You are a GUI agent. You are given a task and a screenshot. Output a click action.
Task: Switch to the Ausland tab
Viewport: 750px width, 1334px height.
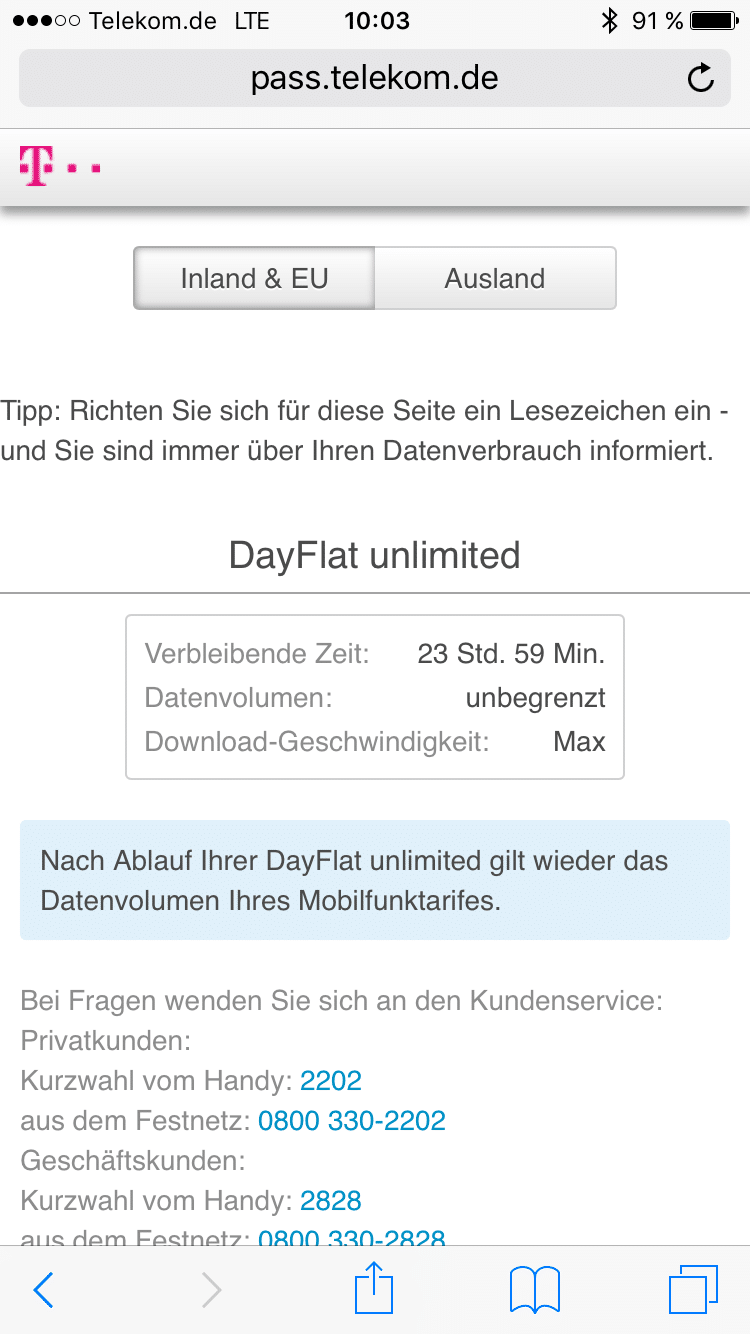pos(495,278)
